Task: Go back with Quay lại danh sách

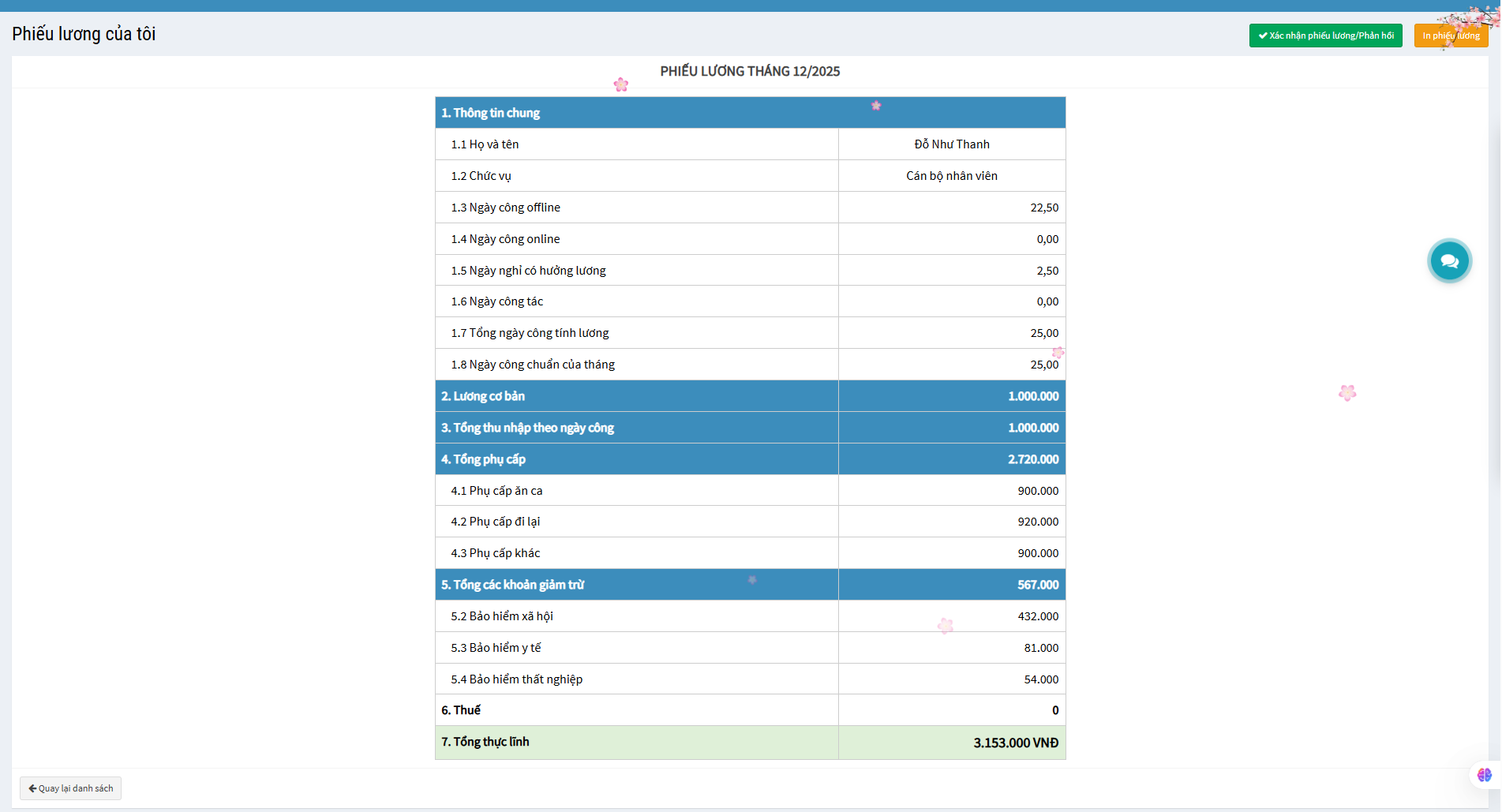Action: click(x=71, y=788)
